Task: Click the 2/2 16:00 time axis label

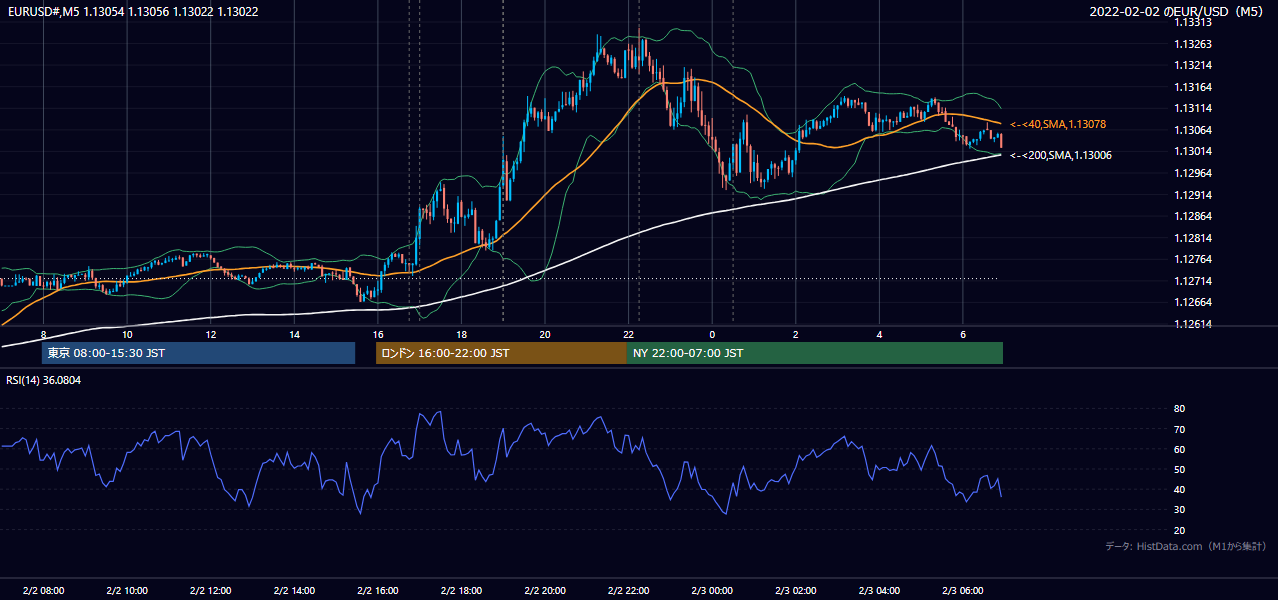Action: coord(378,590)
